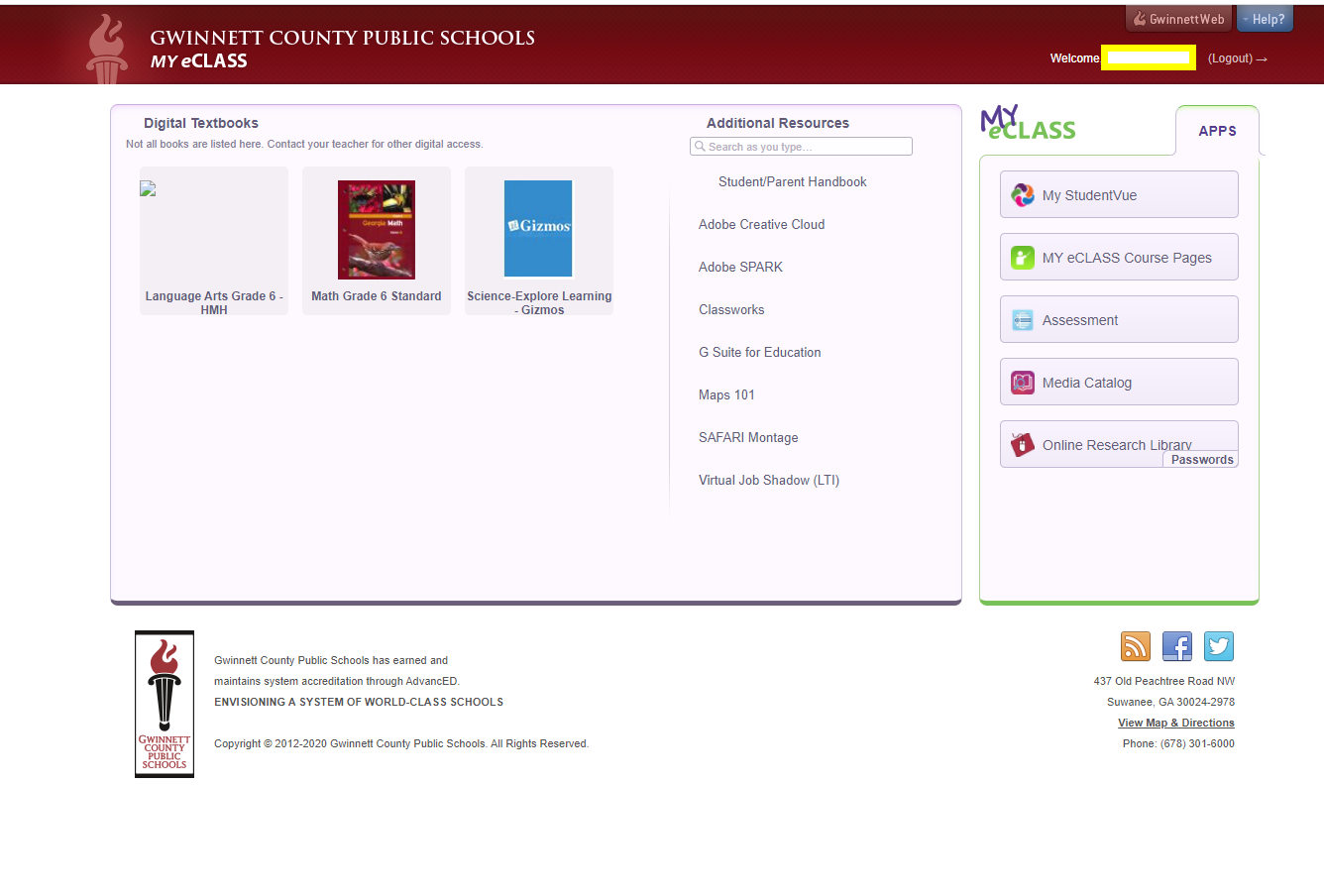Image resolution: width=1324 pixels, height=896 pixels.
Task: Open the Language Arts Grade 6 broken image thumbnail
Action: tap(148, 188)
